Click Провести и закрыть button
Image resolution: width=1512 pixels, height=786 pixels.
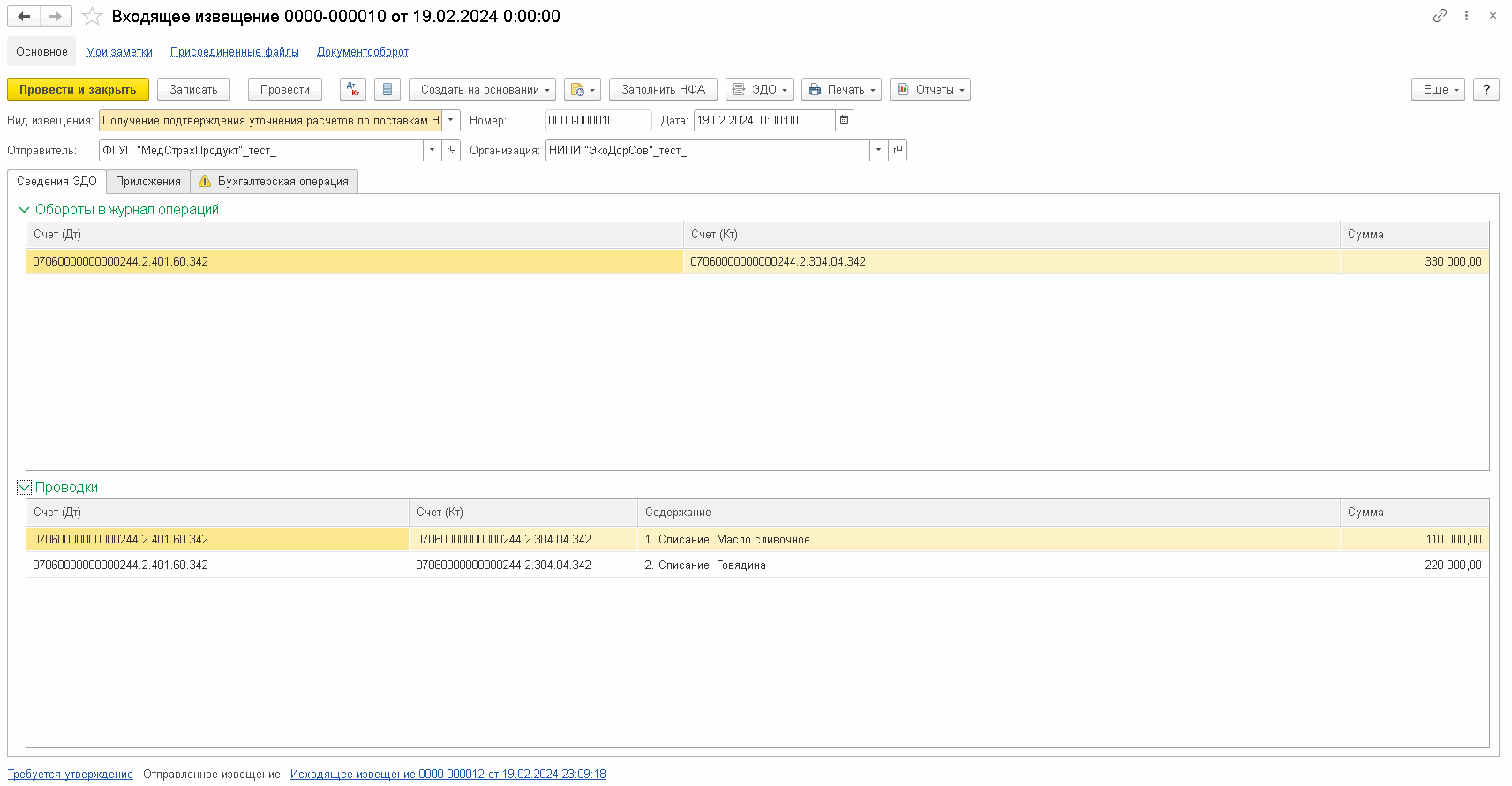(78, 89)
